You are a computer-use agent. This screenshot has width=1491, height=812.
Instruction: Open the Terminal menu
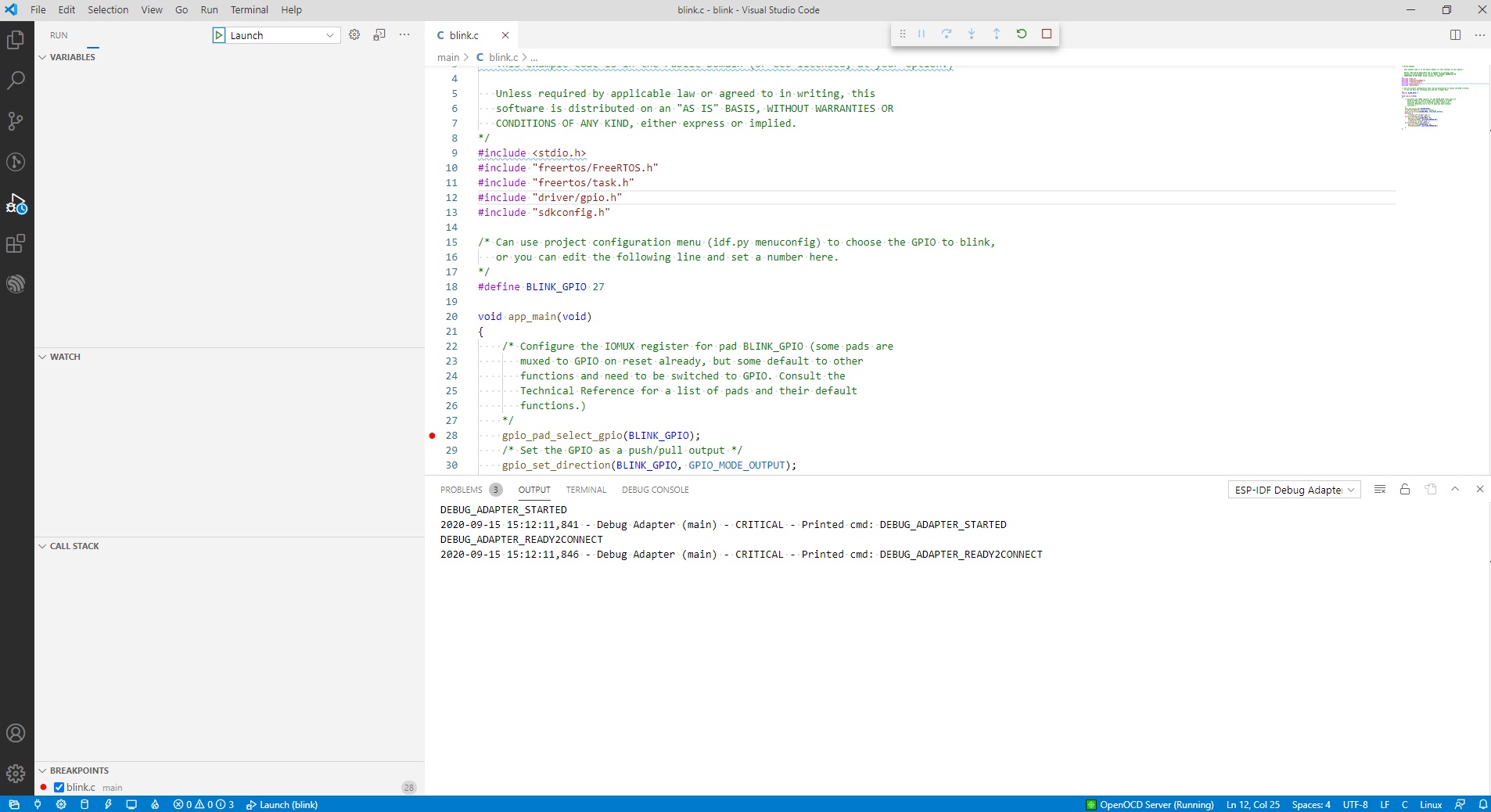pos(250,9)
